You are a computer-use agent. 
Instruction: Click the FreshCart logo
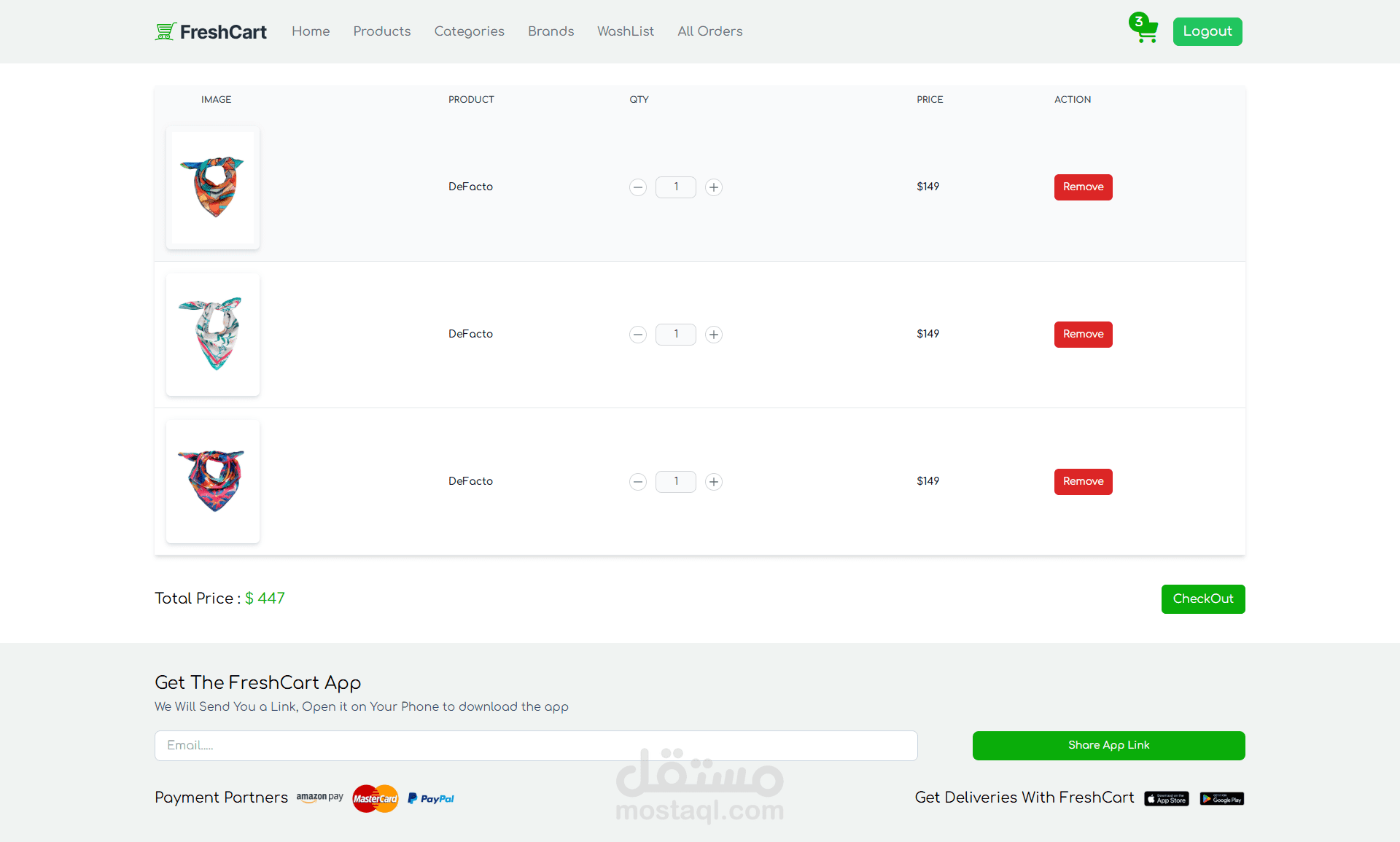(x=211, y=31)
